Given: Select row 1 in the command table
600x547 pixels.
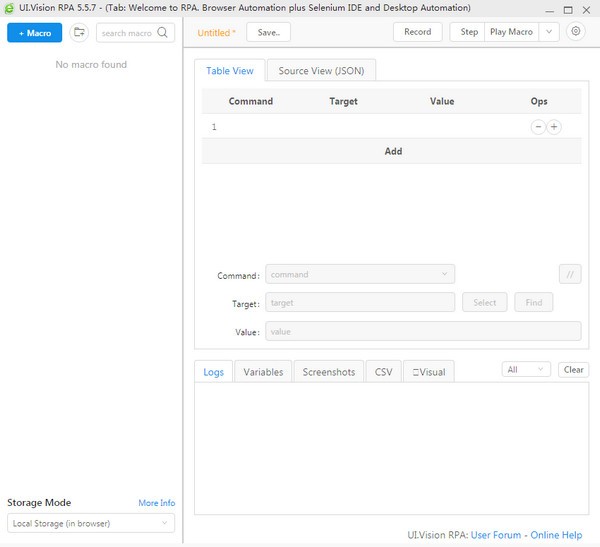Looking at the screenshot, I should point(391,127).
